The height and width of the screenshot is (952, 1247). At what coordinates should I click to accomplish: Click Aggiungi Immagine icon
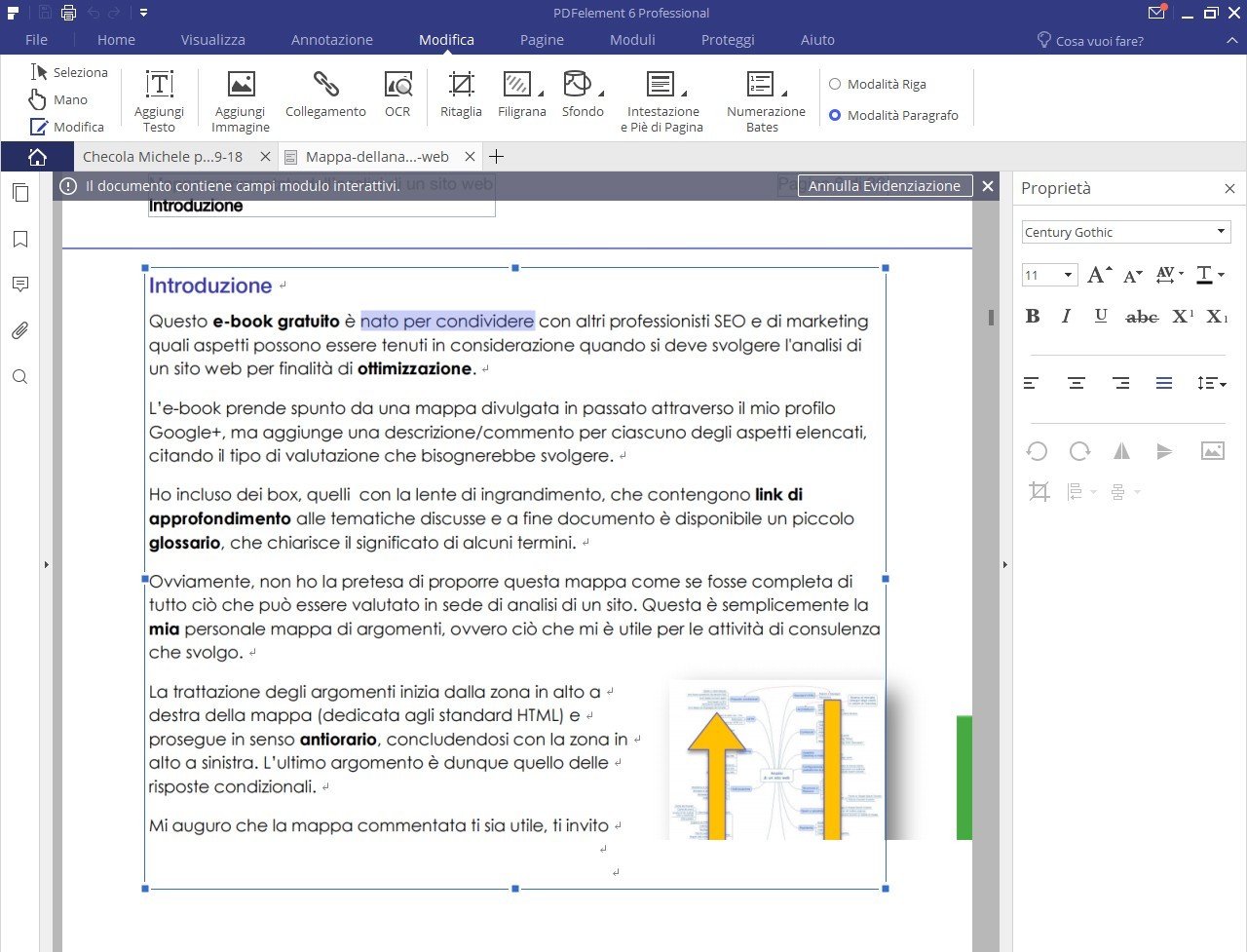coord(241,85)
